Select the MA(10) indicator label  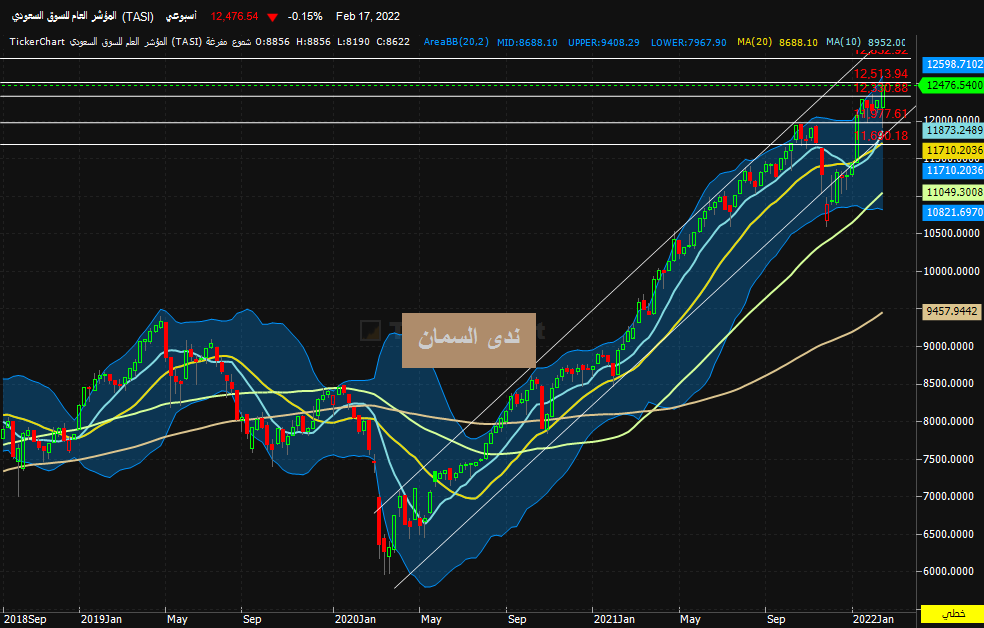[x=843, y=42]
